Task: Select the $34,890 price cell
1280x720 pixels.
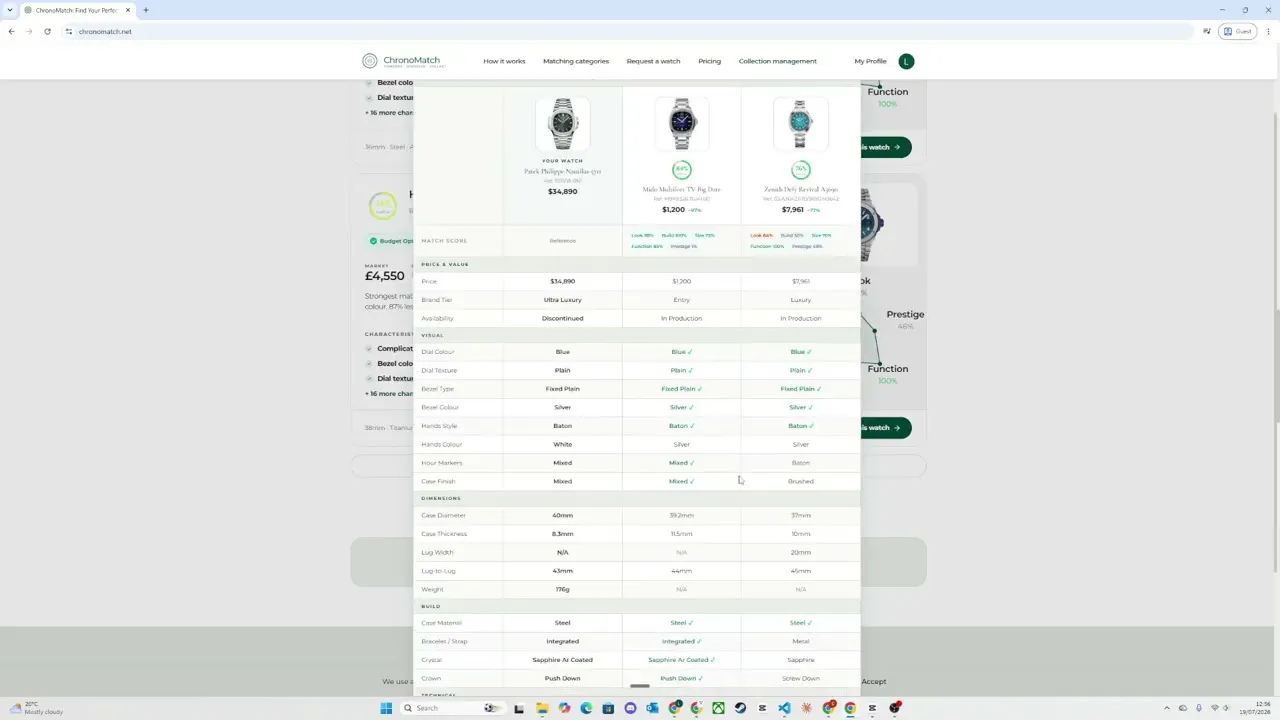Action: point(562,281)
